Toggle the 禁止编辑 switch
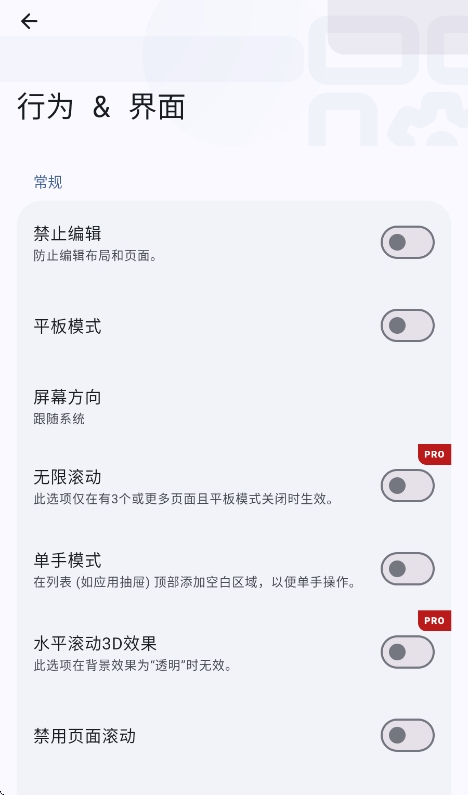Screen dimensions: 468x795 (408, 242)
